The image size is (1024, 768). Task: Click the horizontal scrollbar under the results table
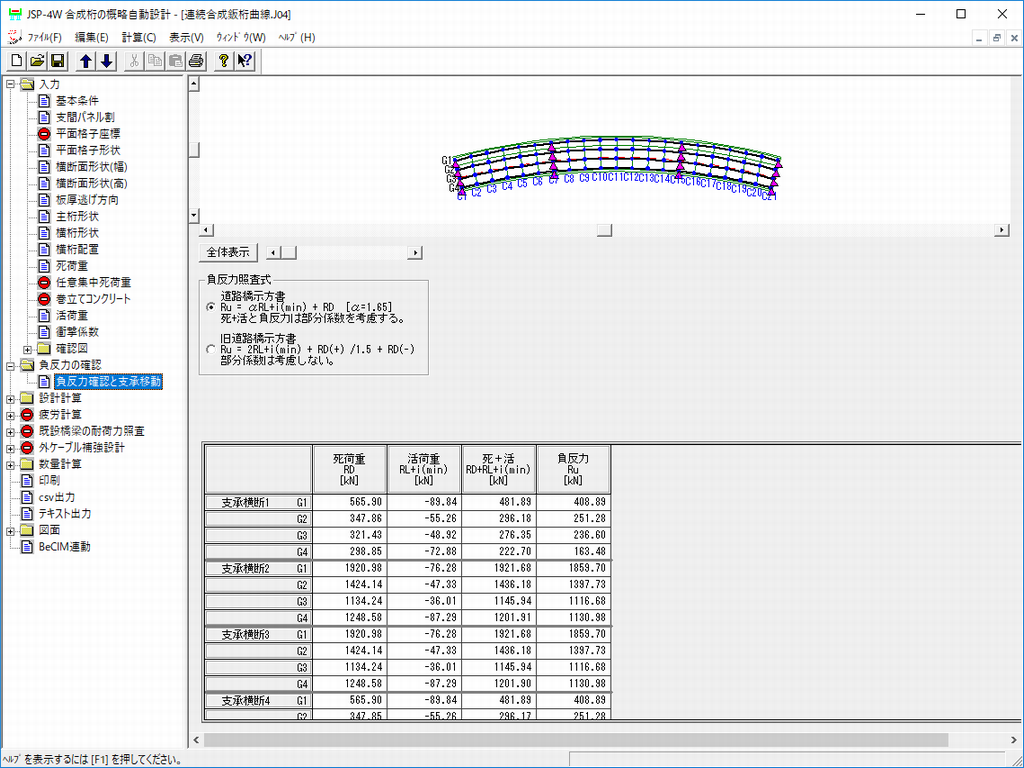tap(575, 740)
